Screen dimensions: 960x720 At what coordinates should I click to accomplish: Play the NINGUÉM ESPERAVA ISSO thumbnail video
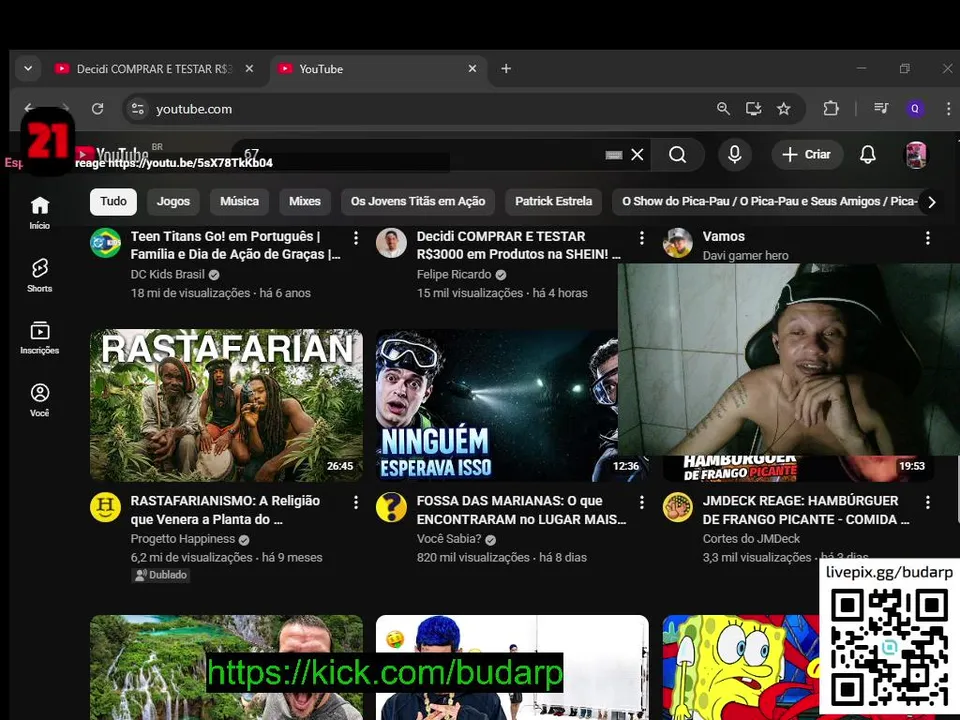click(x=497, y=405)
